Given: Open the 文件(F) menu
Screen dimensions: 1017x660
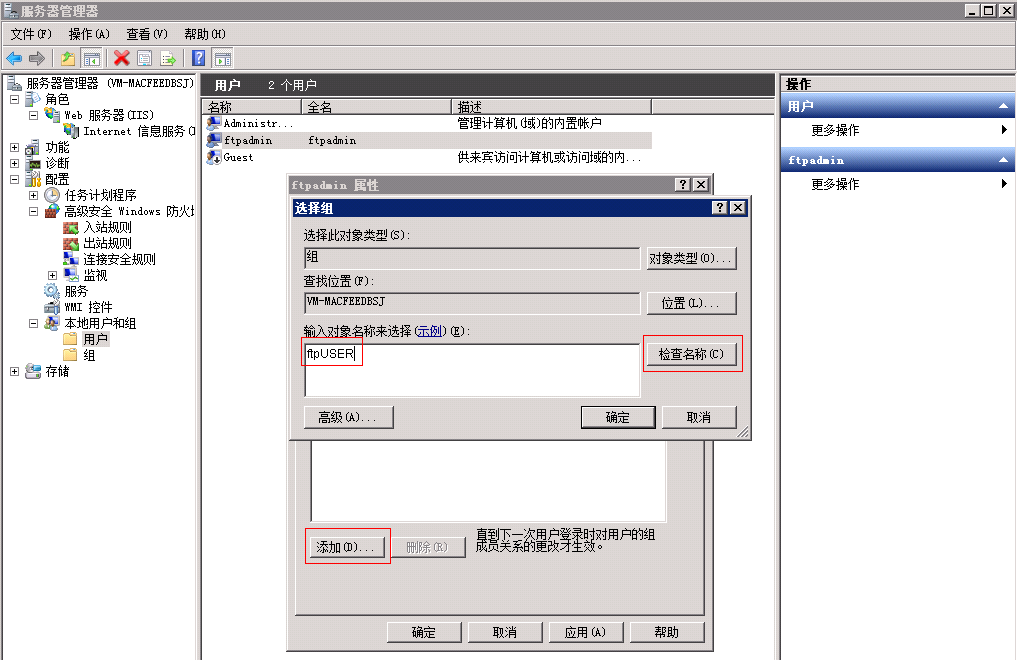Looking at the screenshot, I should (x=31, y=34).
